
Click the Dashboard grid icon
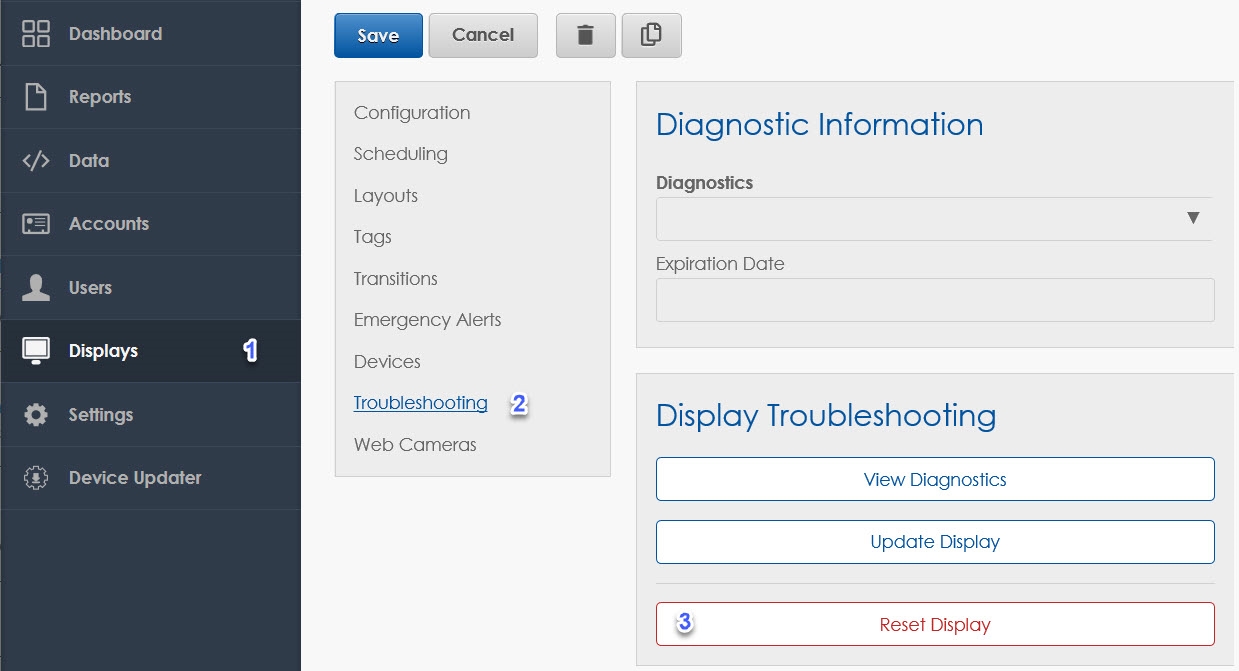point(36,33)
